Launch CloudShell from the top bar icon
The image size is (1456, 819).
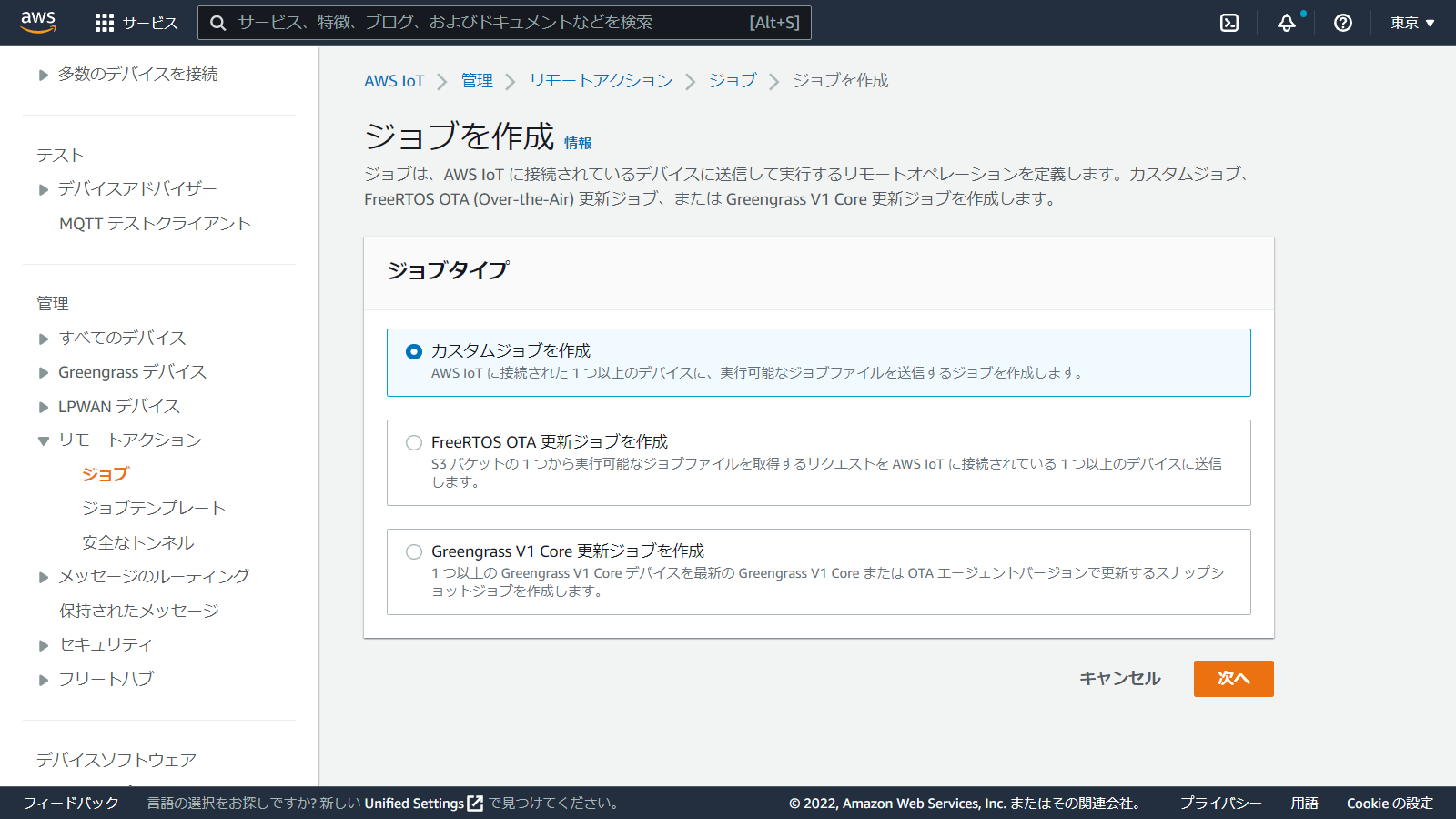click(1229, 23)
